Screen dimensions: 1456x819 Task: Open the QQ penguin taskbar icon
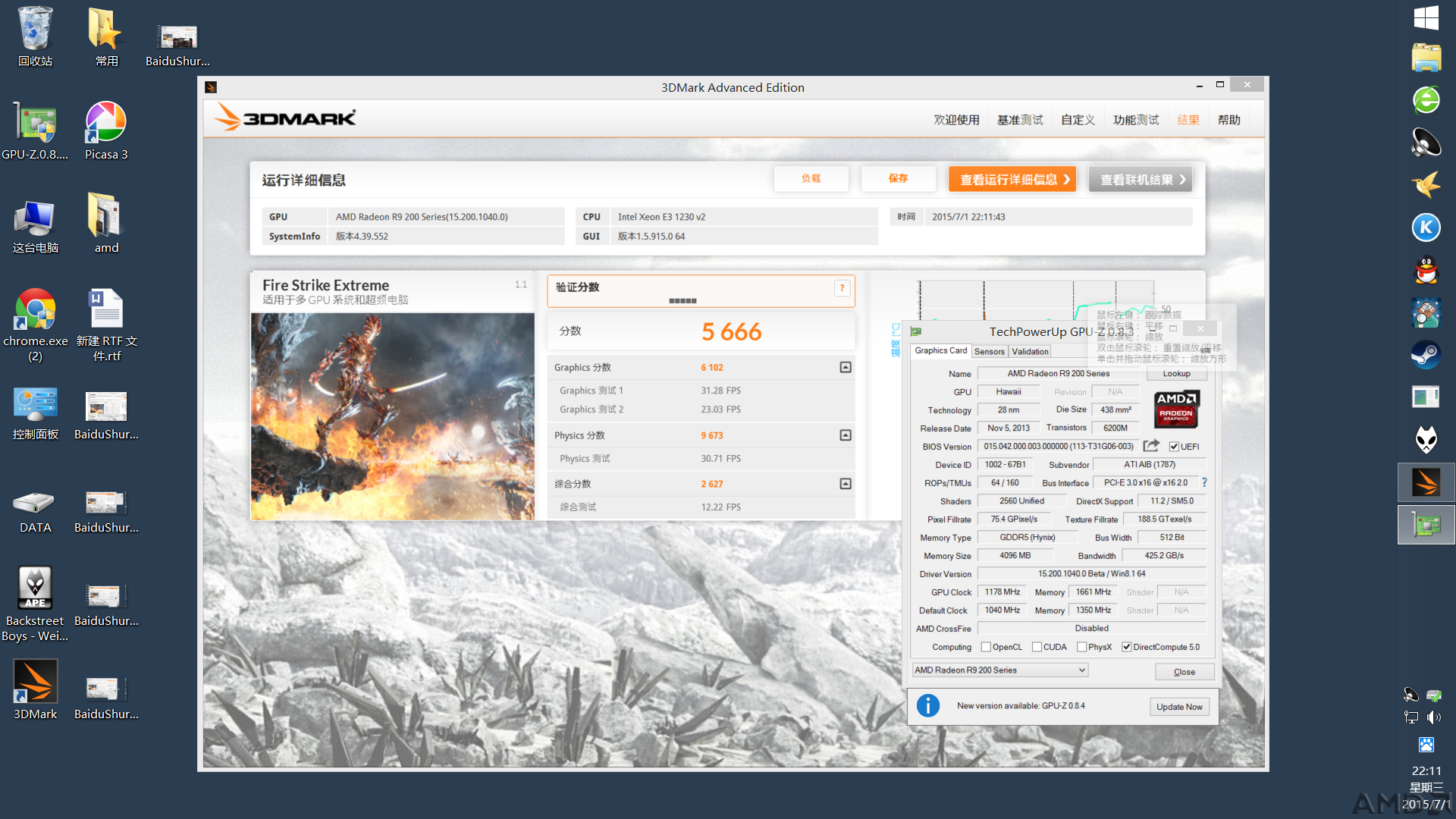(1426, 269)
